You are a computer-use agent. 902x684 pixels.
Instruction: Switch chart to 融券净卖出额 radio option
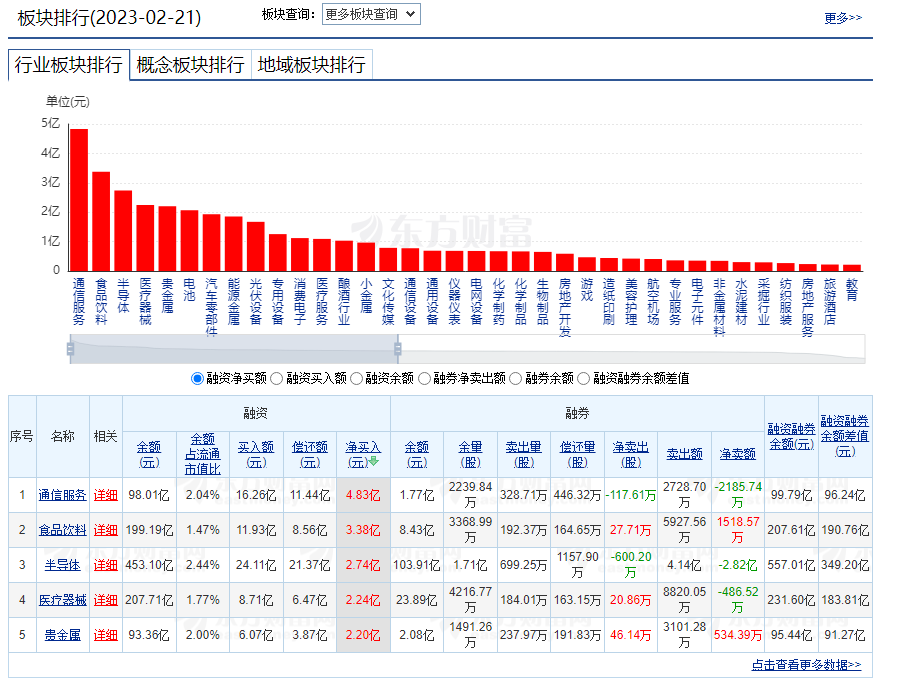click(x=424, y=379)
